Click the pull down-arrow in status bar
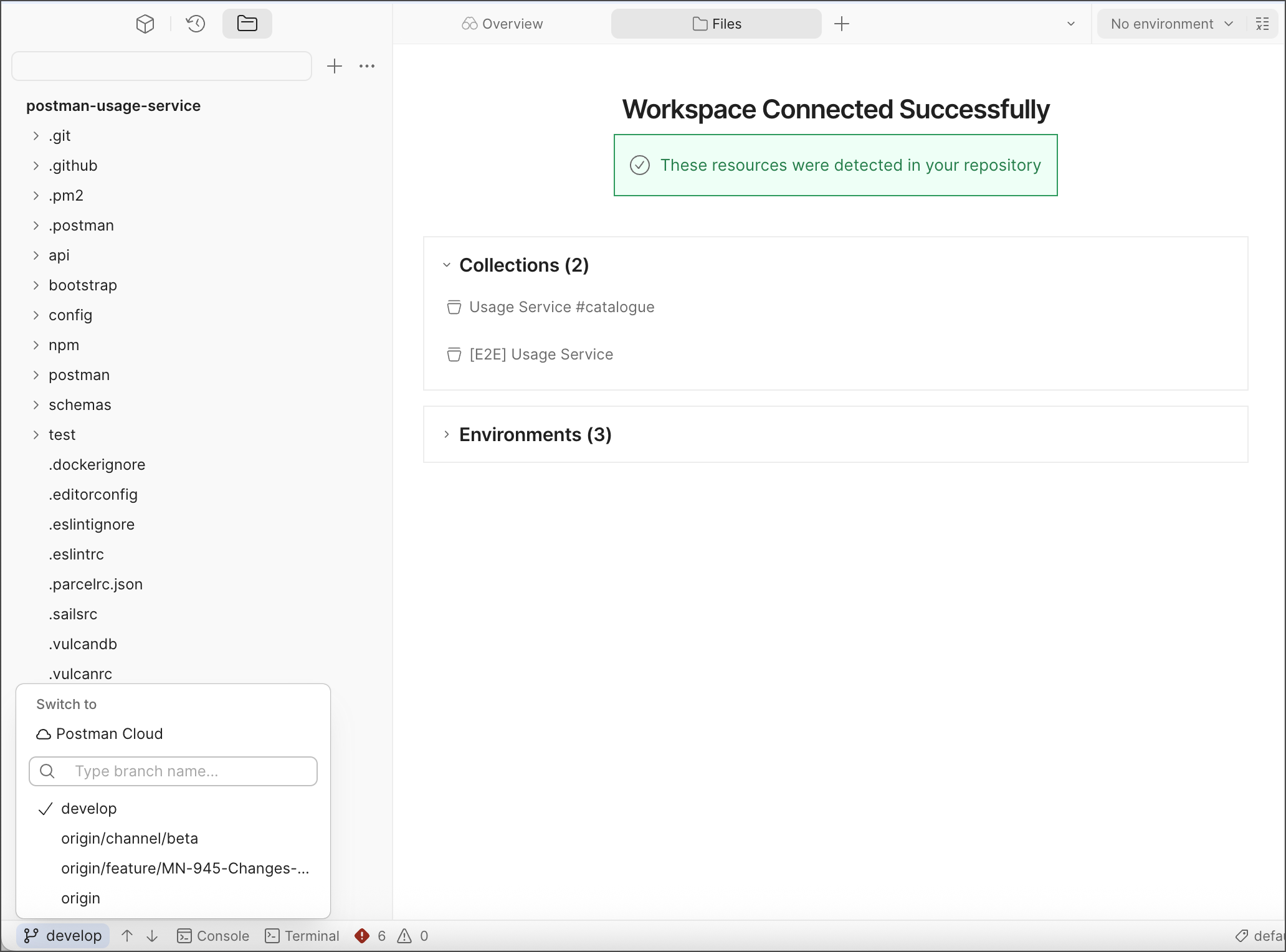The width and height of the screenshot is (1286, 952). (152, 936)
